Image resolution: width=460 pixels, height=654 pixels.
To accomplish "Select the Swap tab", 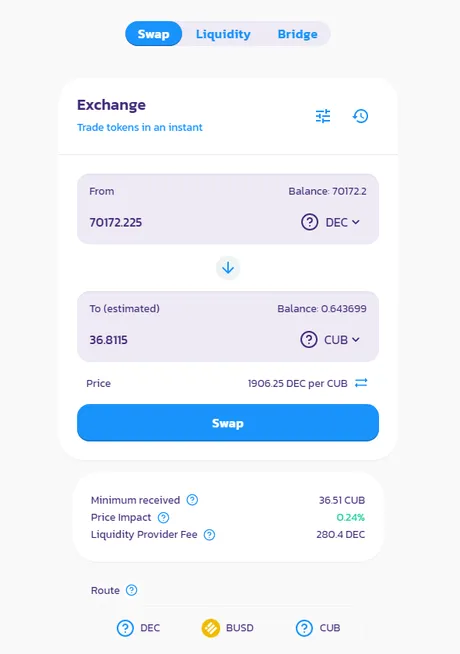I will click(x=153, y=34).
